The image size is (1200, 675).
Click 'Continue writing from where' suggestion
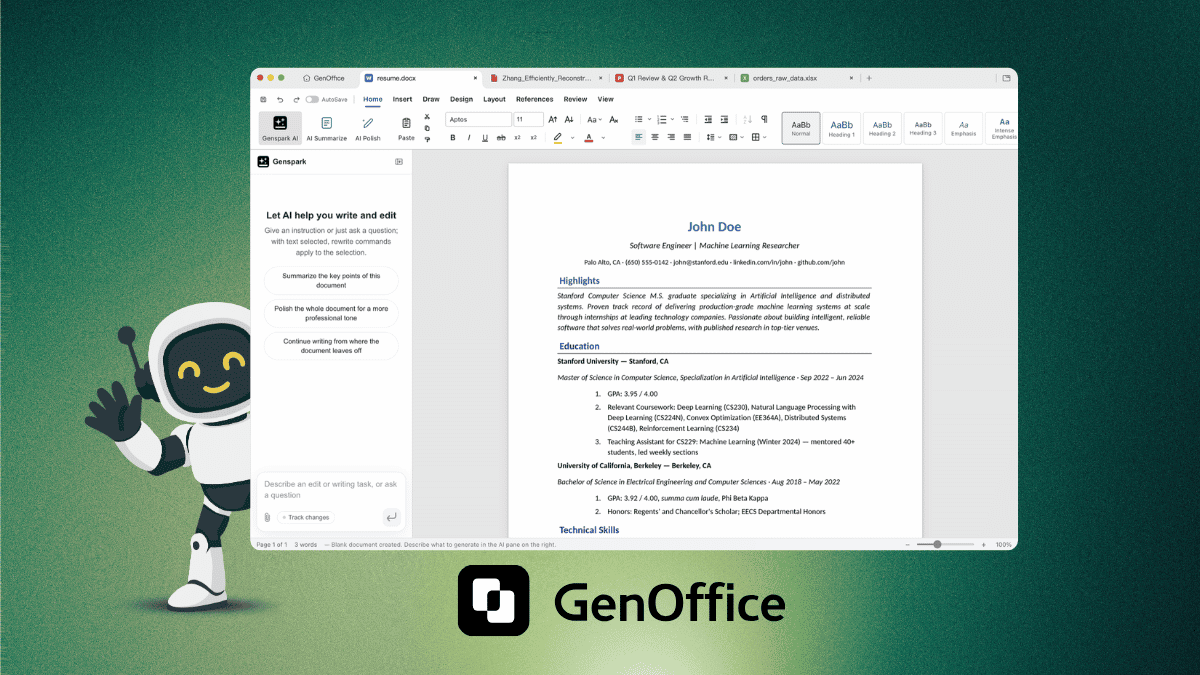click(x=331, y=346)
